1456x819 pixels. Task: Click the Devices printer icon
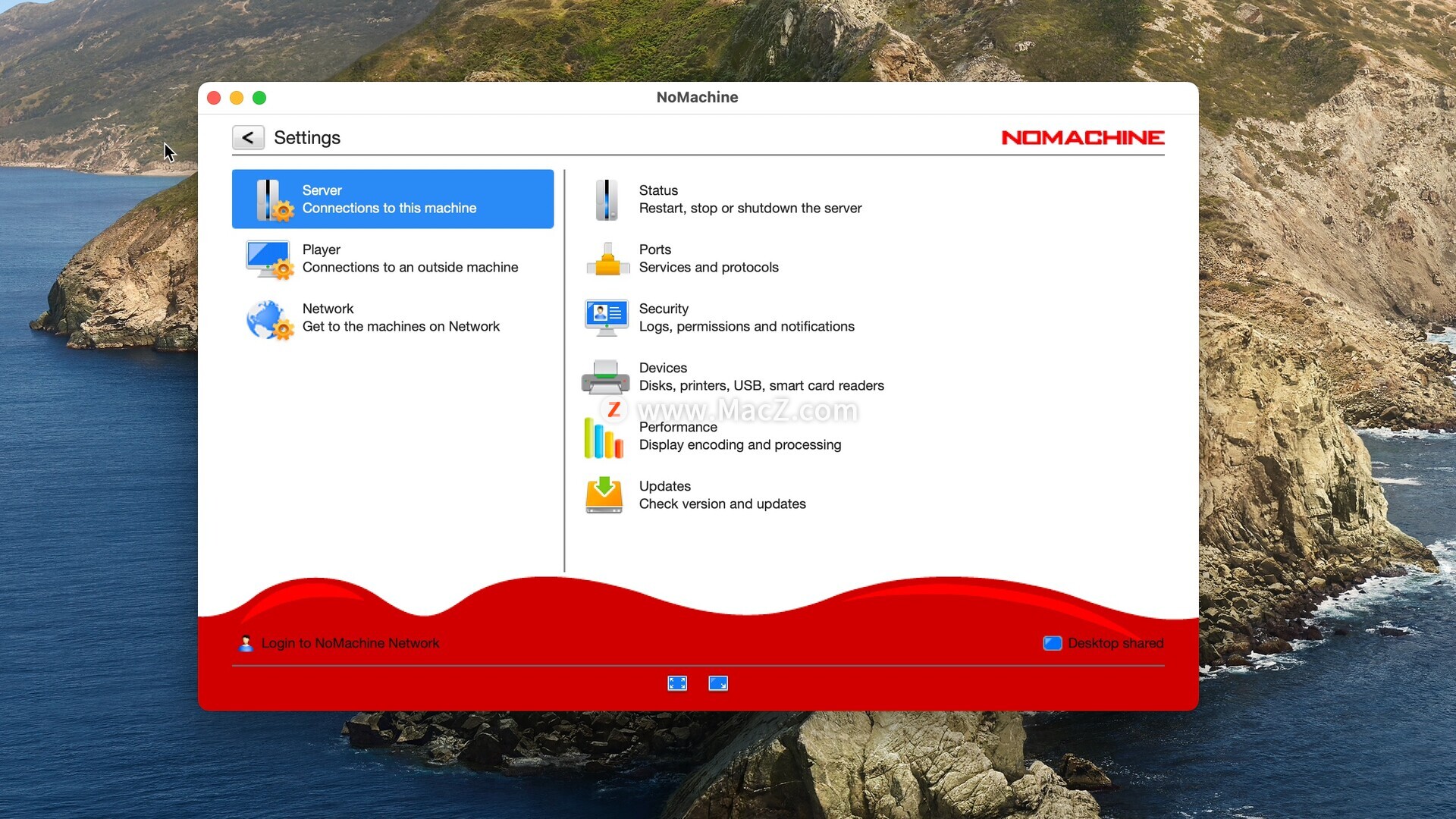tap(605, 377)
